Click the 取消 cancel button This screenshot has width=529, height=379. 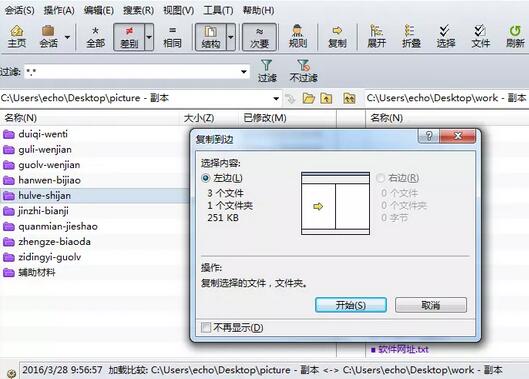tap(431, 305)
